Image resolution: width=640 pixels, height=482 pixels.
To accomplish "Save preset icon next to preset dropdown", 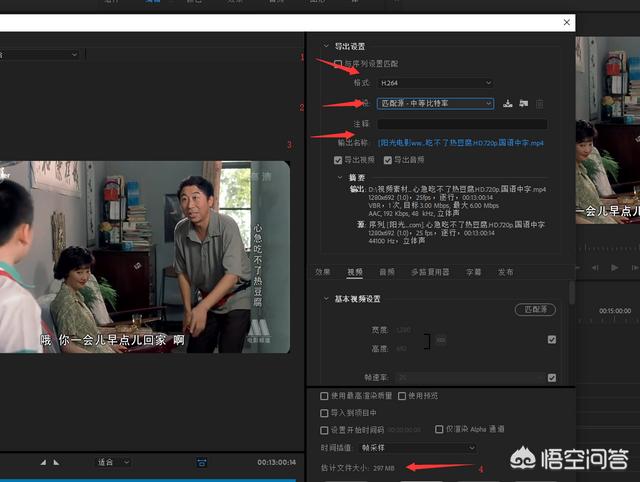I will pyautogui.click(x=507, y=103).
